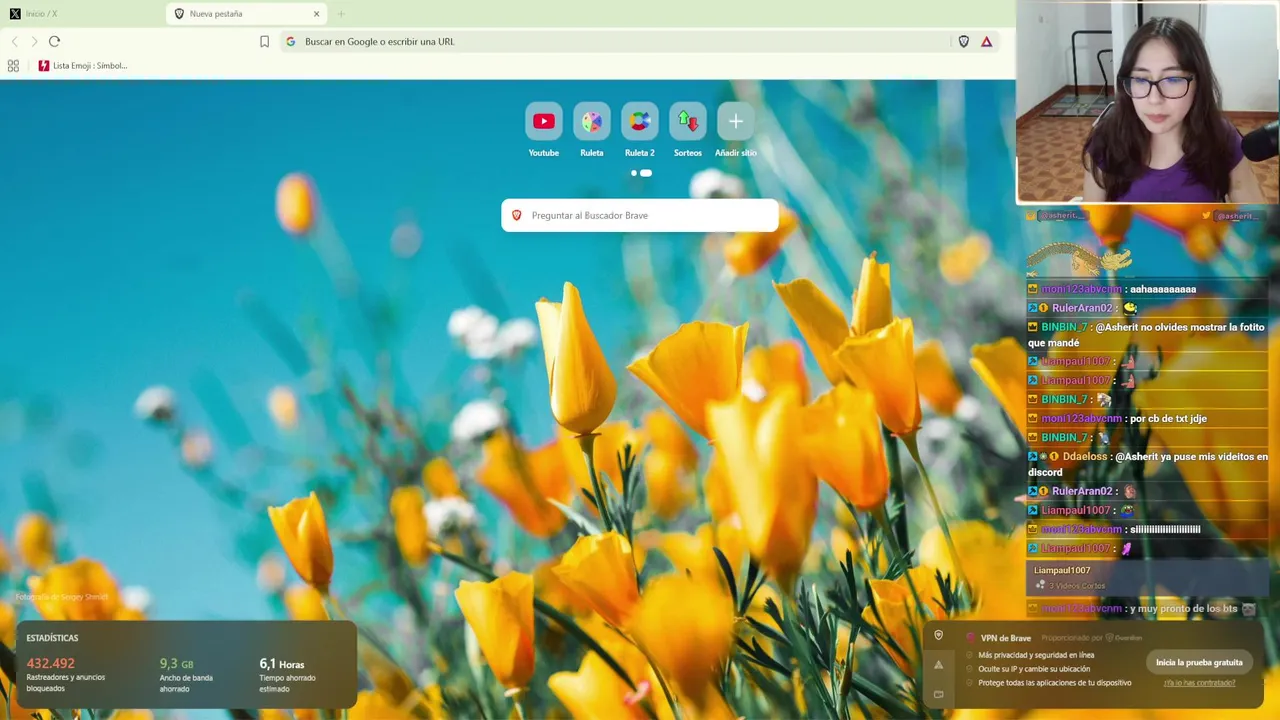Open the Ruleta shortcut tile
1280x720 pixels.
(x=592, y=121)
